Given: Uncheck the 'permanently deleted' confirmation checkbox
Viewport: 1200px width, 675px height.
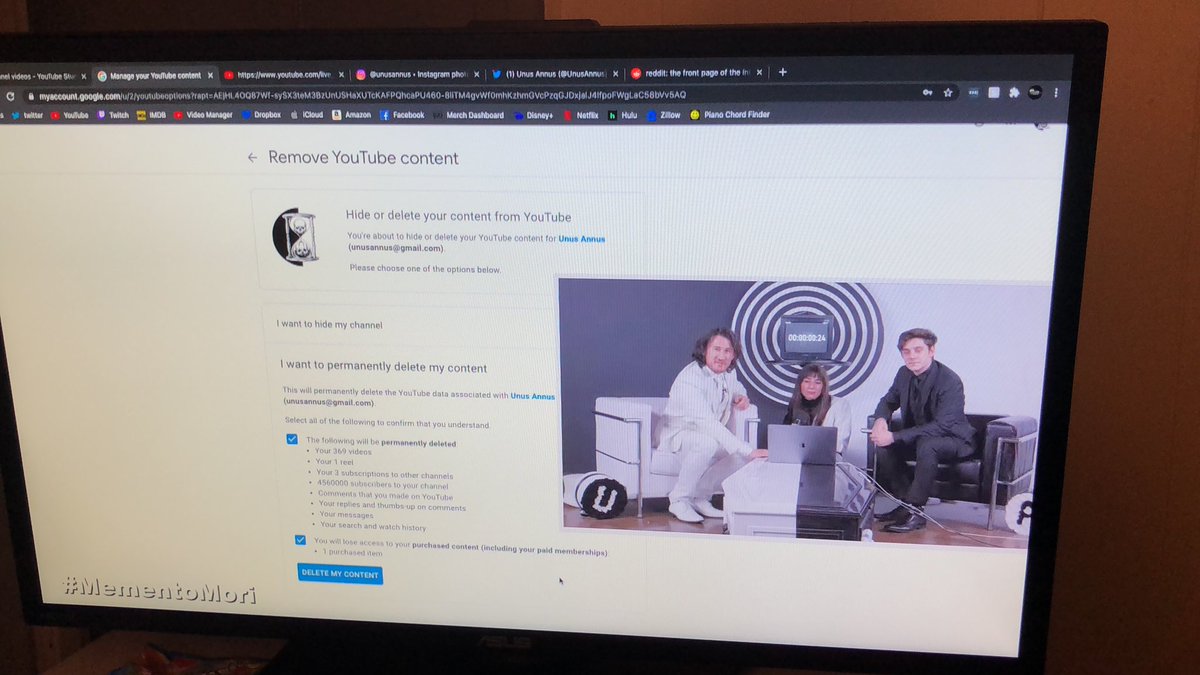Looking at the screenshot, I should [x=292, y=439].
